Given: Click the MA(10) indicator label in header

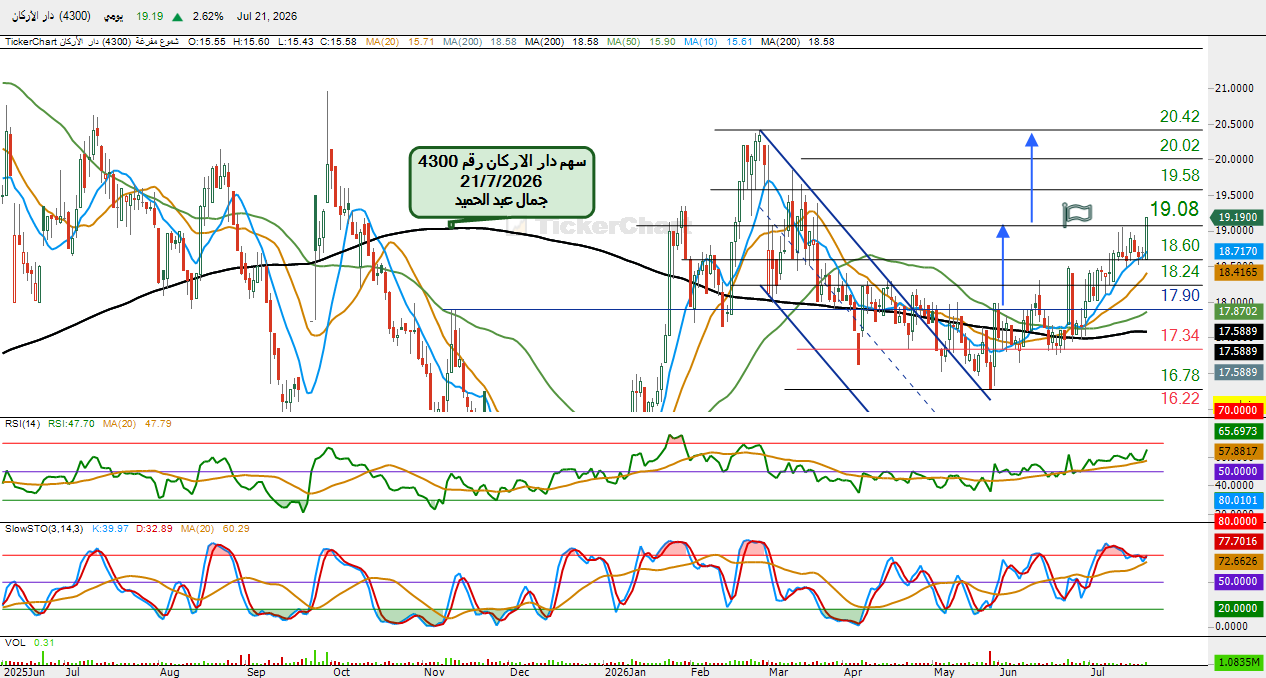Looking at the screenshot, I should point(703,42).
